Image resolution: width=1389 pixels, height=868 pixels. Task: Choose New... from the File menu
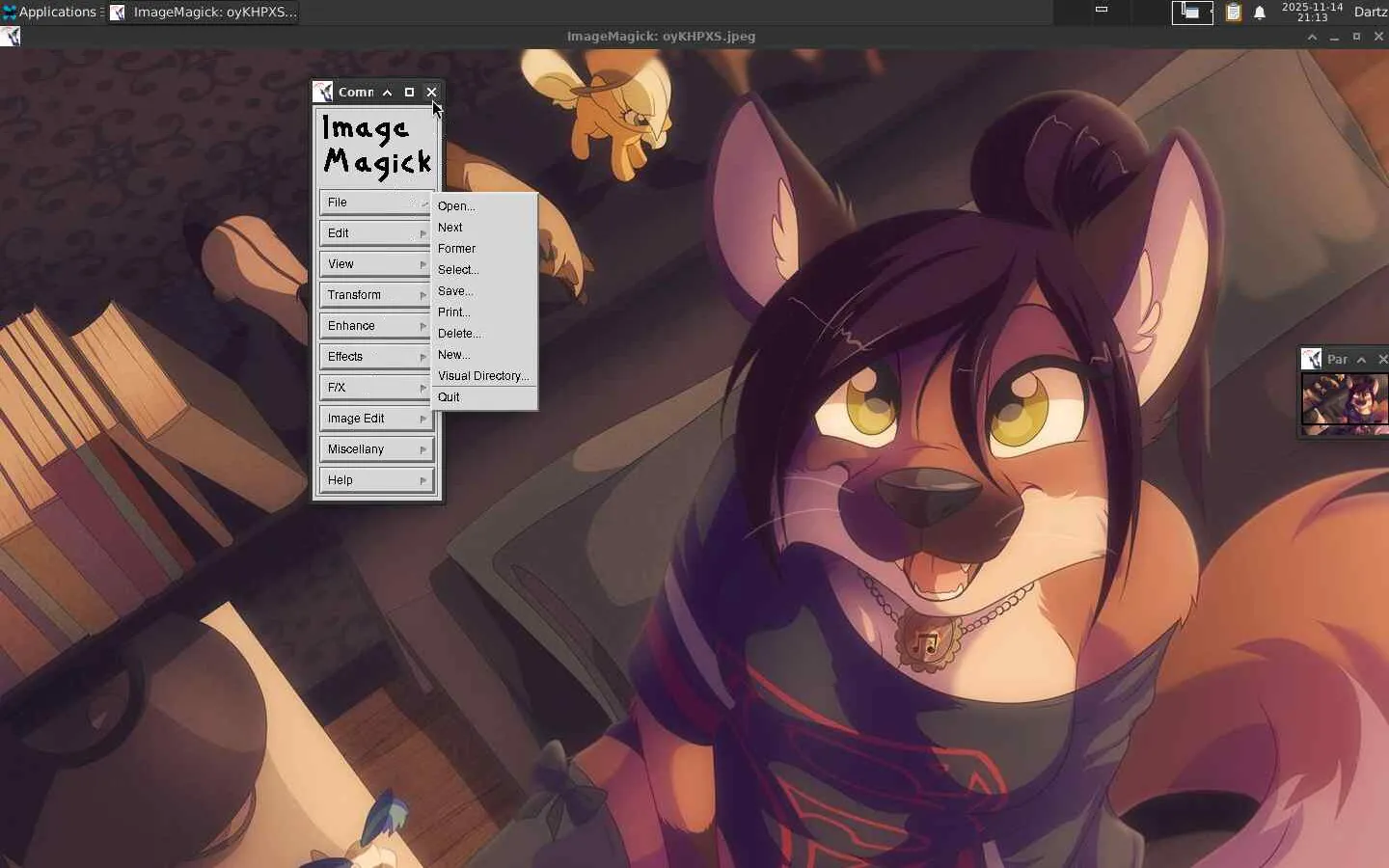pyautogui.click(x=484, y=355)
